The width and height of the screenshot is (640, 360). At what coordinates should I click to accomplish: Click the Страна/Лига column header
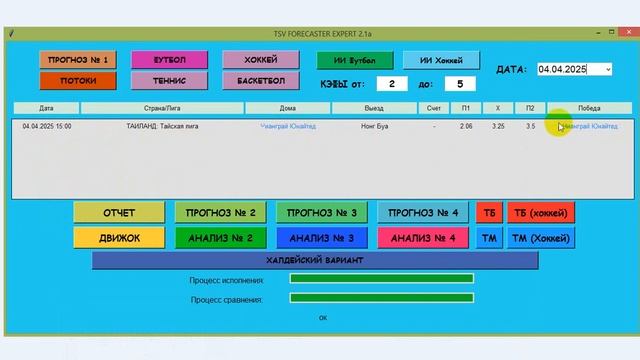162,108
